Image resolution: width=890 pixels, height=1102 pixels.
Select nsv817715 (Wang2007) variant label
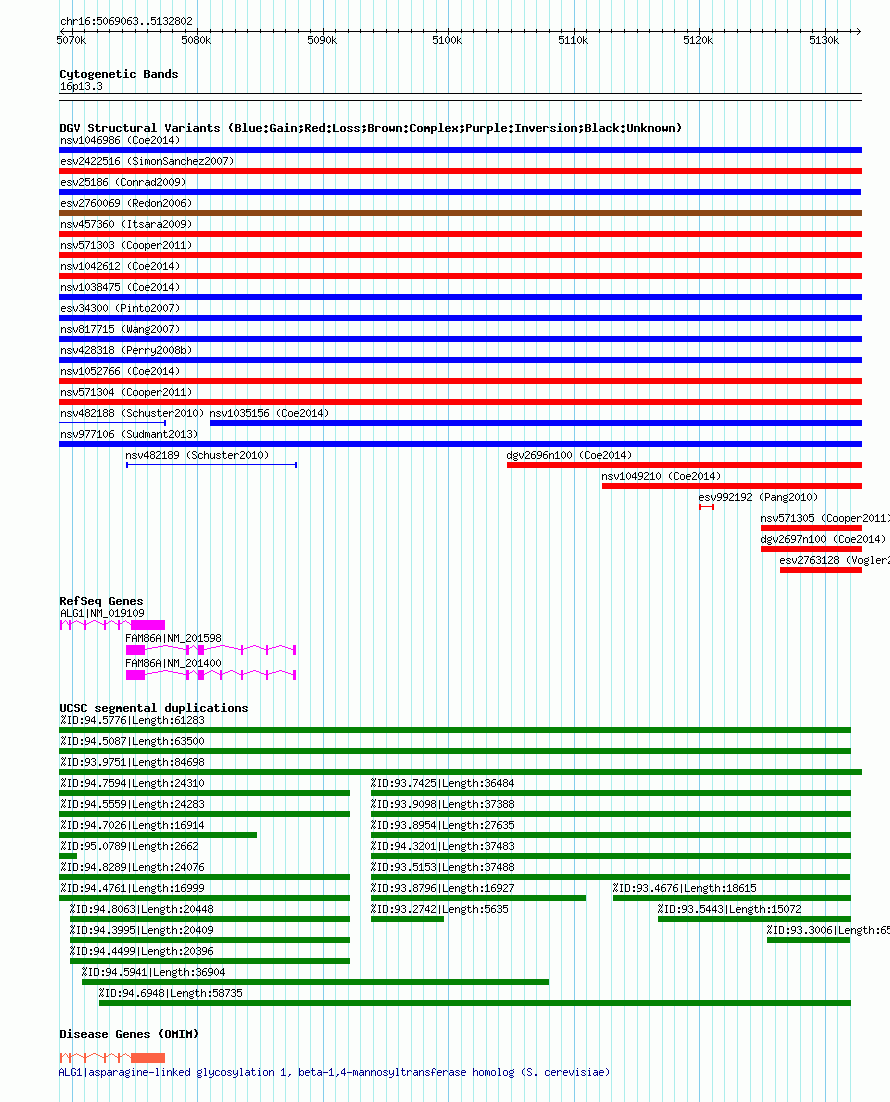120,330
